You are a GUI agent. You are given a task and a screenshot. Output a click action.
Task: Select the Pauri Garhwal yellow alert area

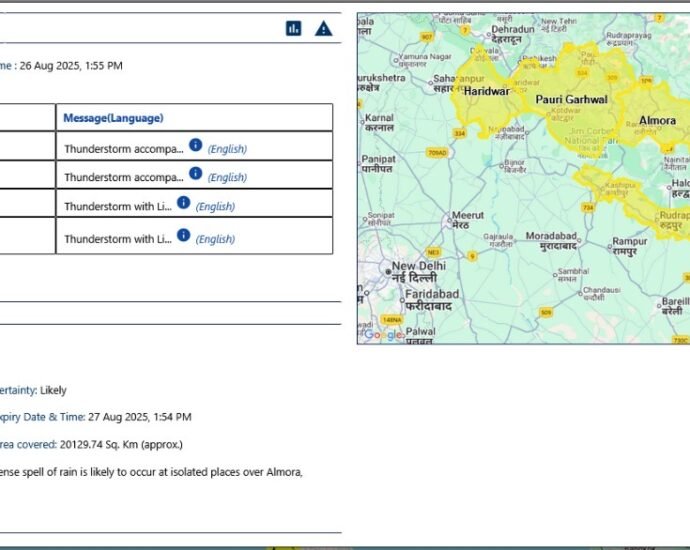571,100
